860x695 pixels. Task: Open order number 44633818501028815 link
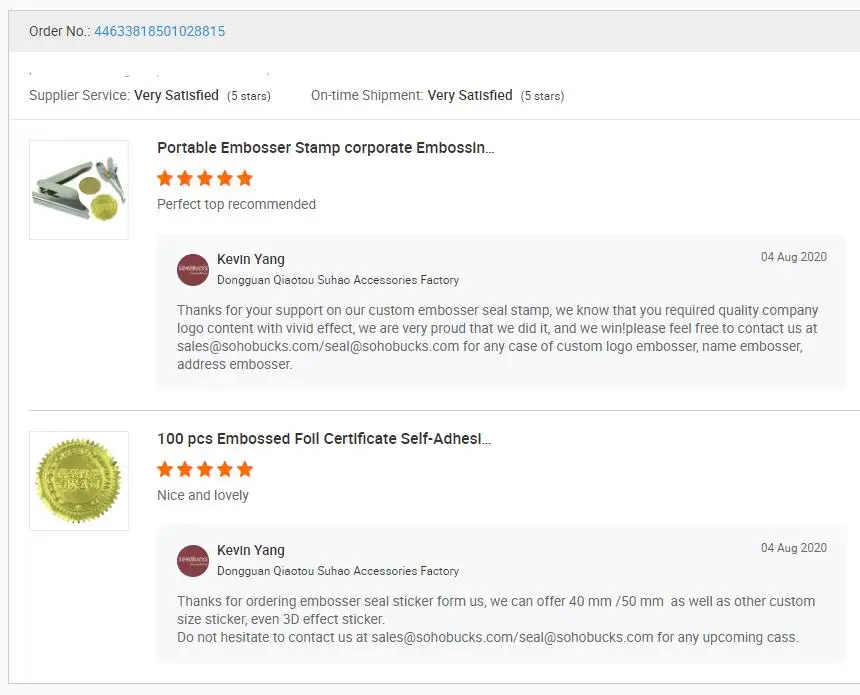tap(159, 31)
